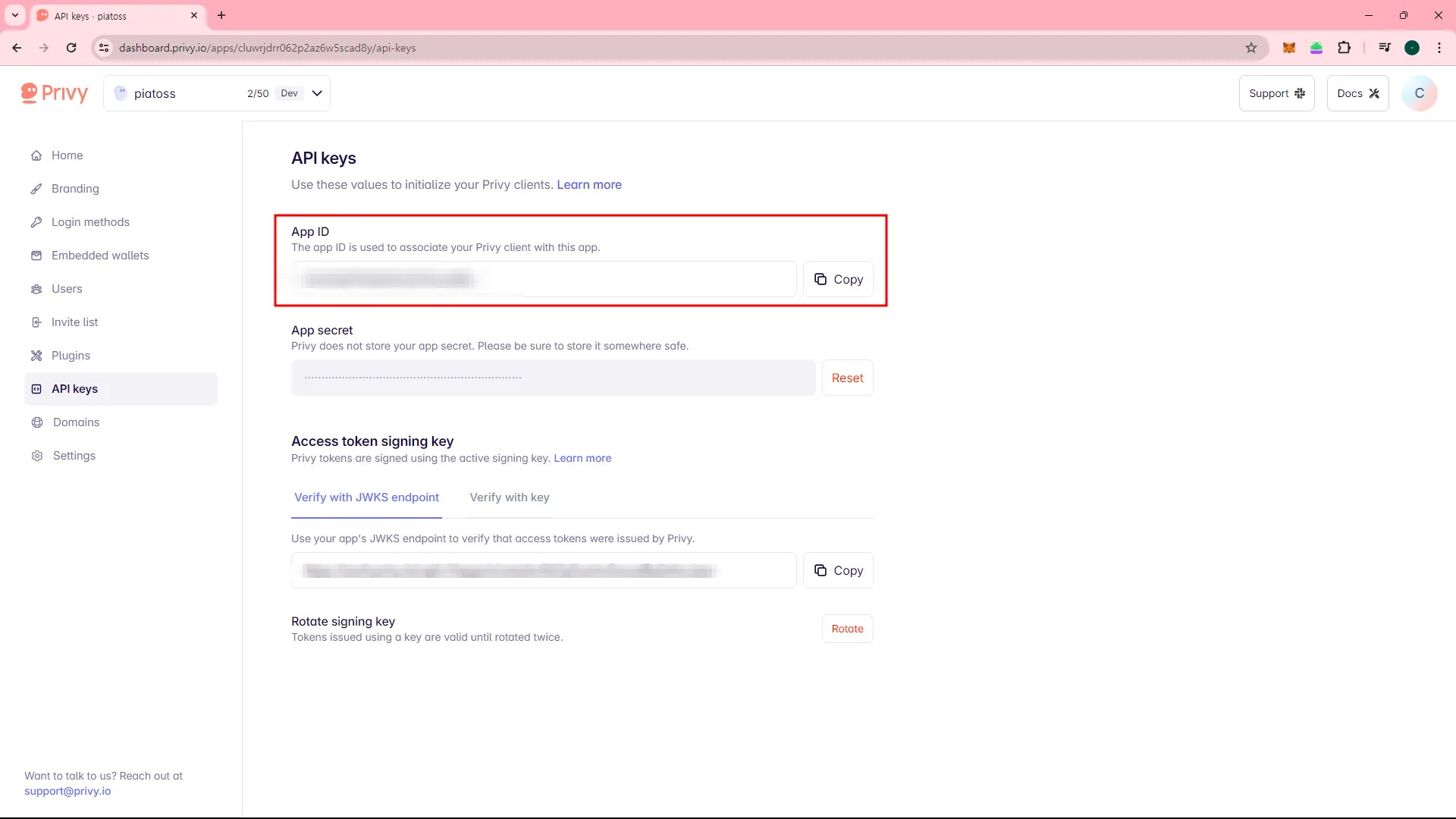1456x819 pixels.
Task: Click the address bar URL
Action: 268,48
